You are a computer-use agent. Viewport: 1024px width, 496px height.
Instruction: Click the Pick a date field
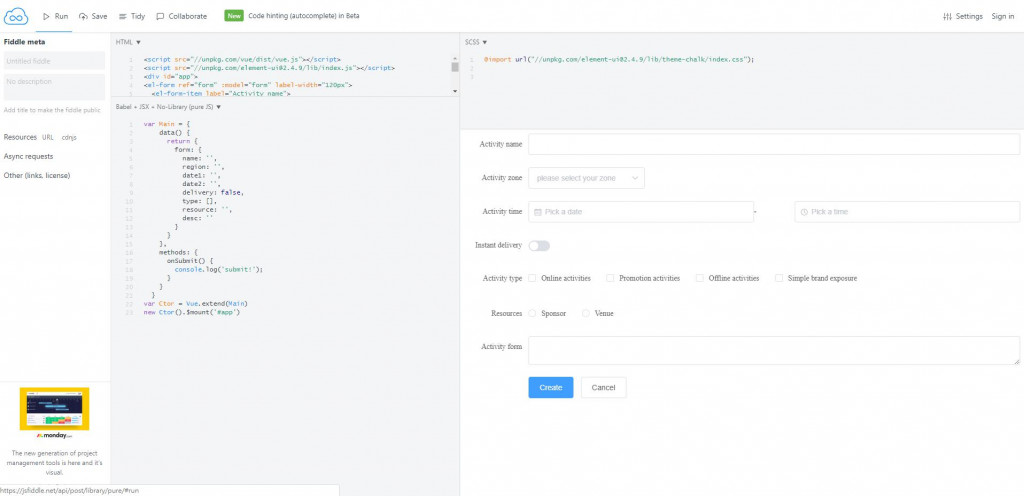[641, 212]
